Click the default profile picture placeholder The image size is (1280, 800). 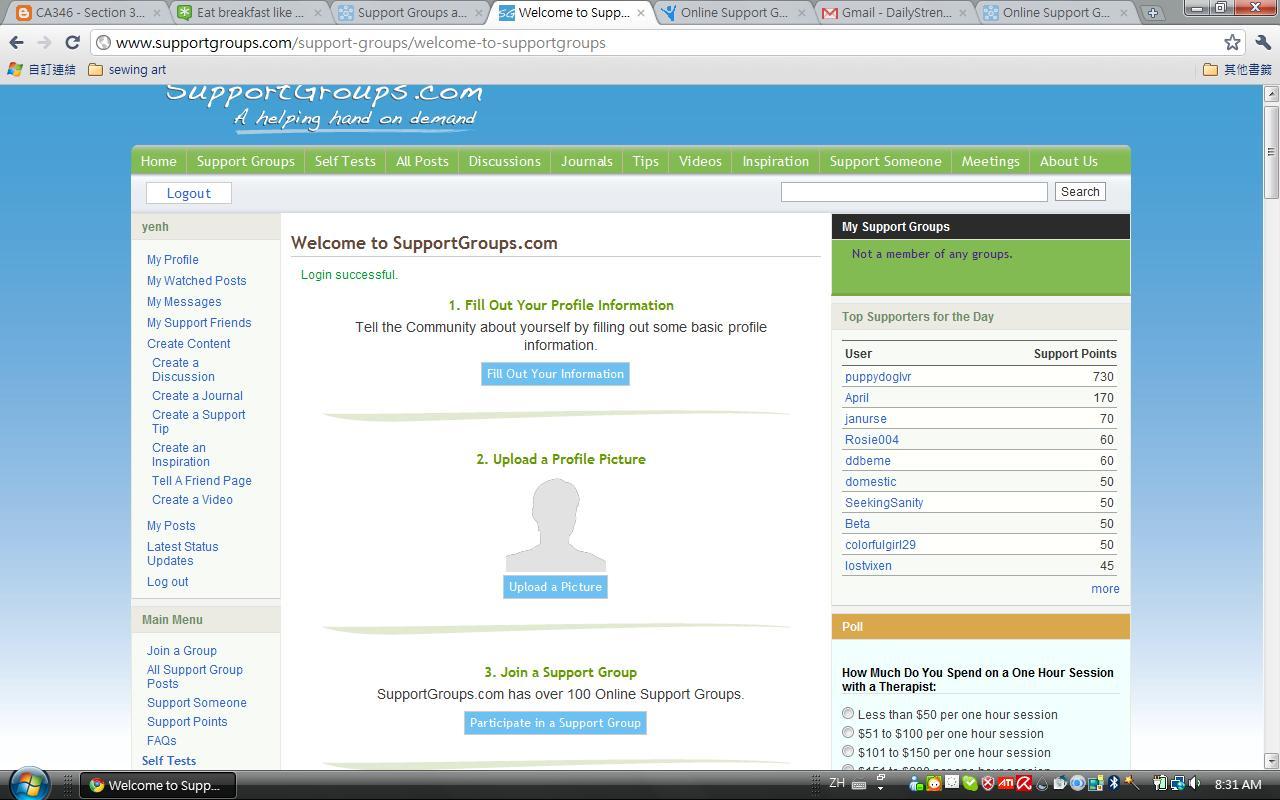click(555, 524)
